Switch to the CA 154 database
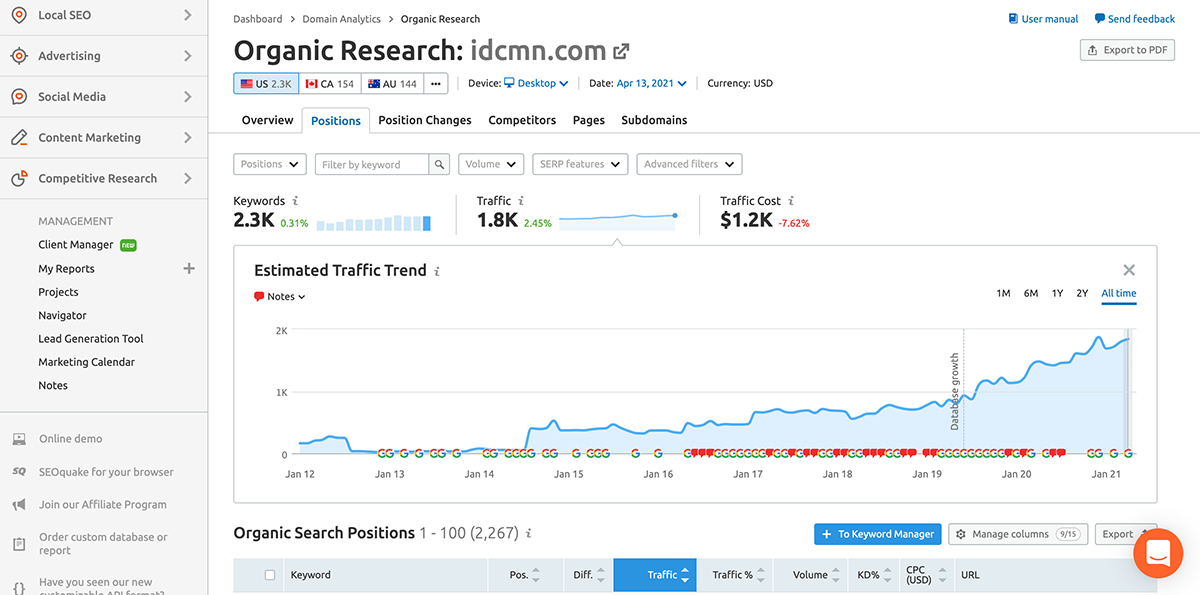1200x595 pixels. [x=330, y=84]
